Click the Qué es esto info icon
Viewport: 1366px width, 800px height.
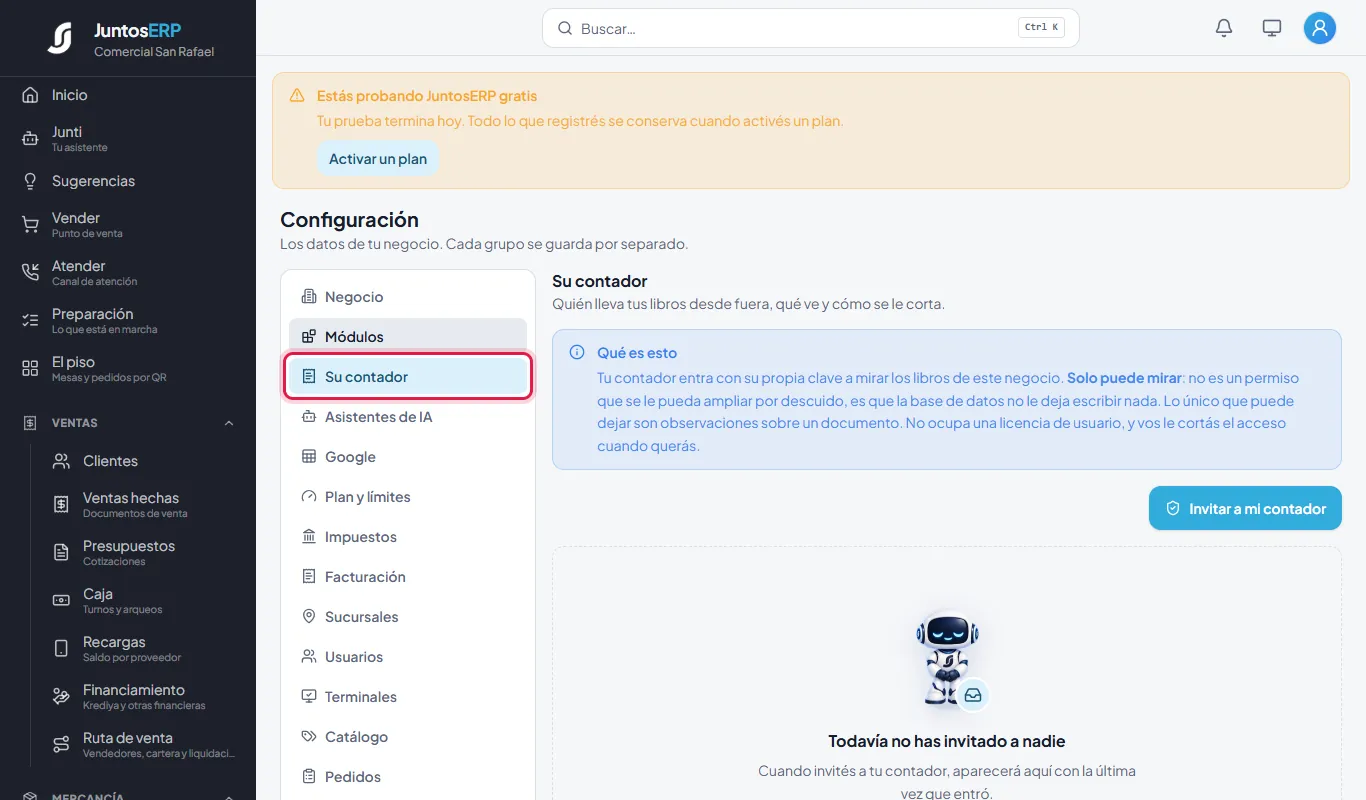tap(577, 353)
